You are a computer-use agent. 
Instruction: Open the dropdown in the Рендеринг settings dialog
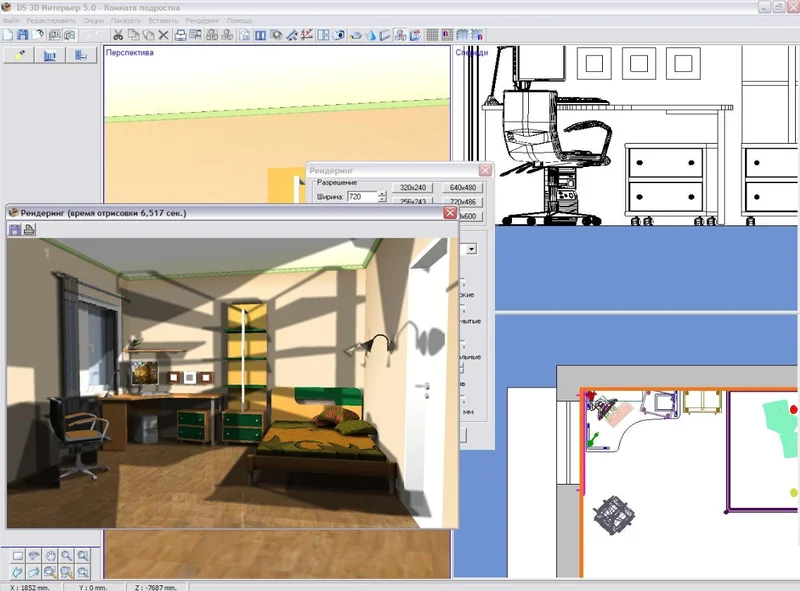coord(471,249)
